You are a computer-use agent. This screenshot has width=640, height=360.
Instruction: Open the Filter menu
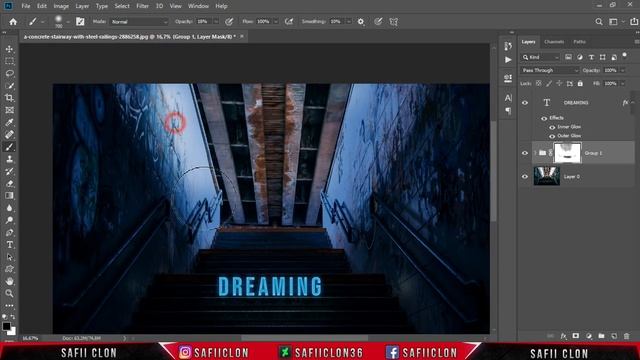pos(142,6)
